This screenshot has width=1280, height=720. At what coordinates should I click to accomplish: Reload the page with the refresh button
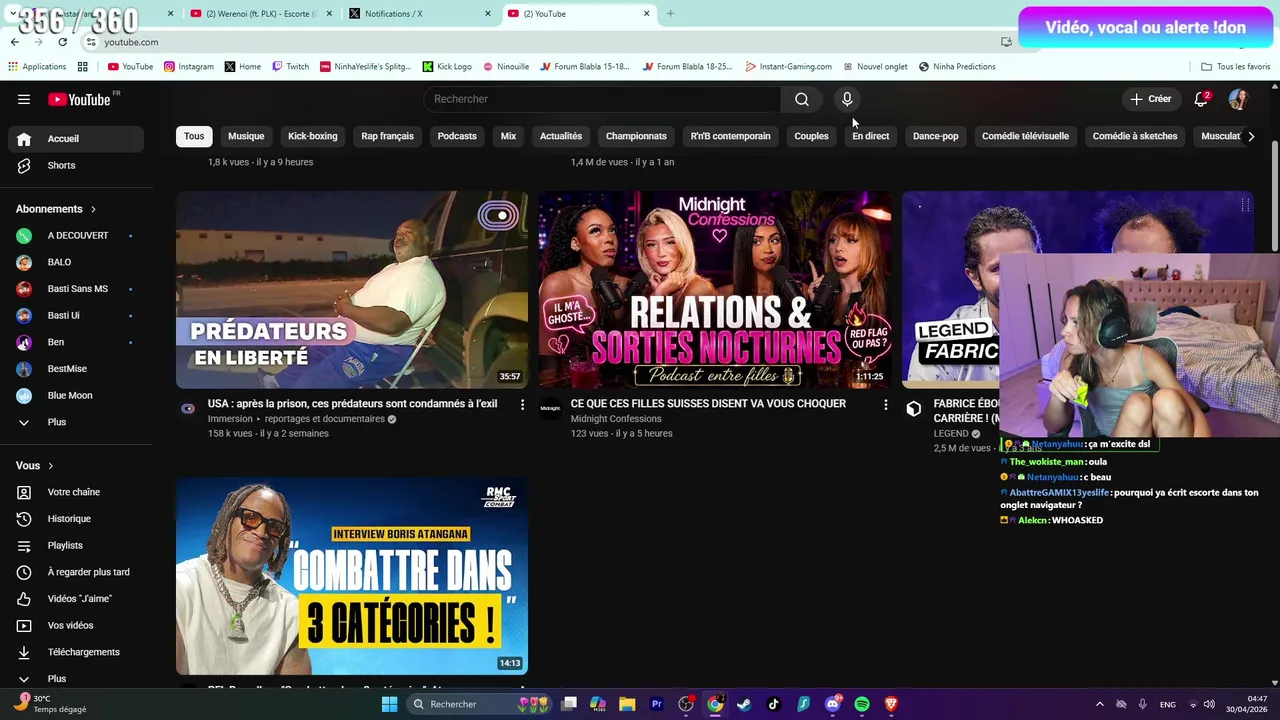[62, 42]
